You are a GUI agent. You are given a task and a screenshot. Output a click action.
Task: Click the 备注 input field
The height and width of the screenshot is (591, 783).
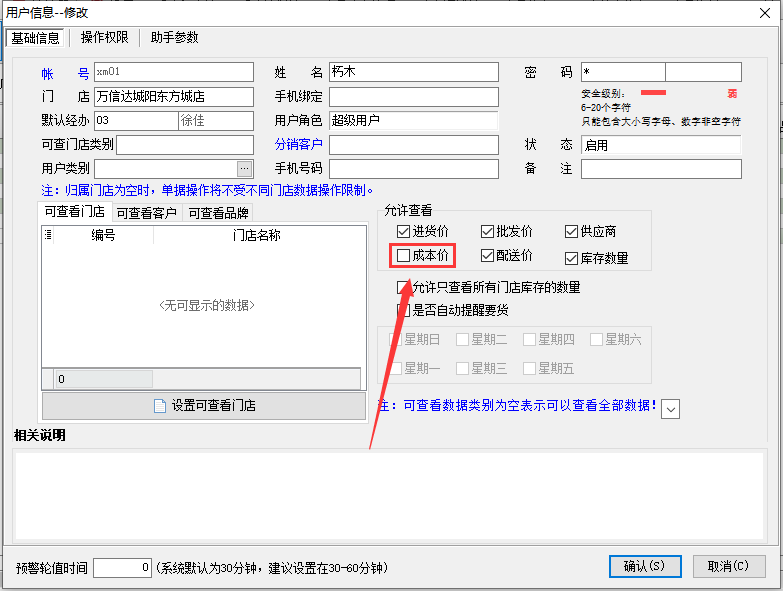661,169
